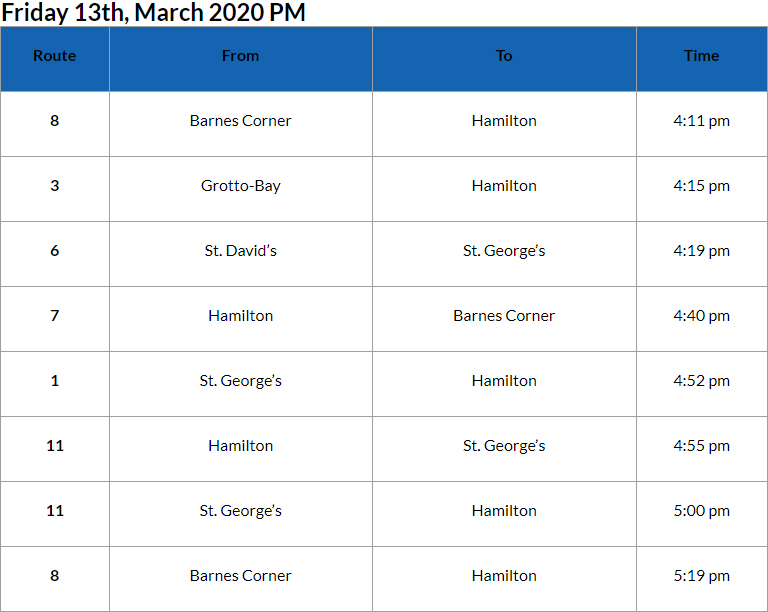The width and height of the screenshot is (768, 612).
Task: Select route number 1 cell
Action: pyautogui.click(x=54, y=381)
